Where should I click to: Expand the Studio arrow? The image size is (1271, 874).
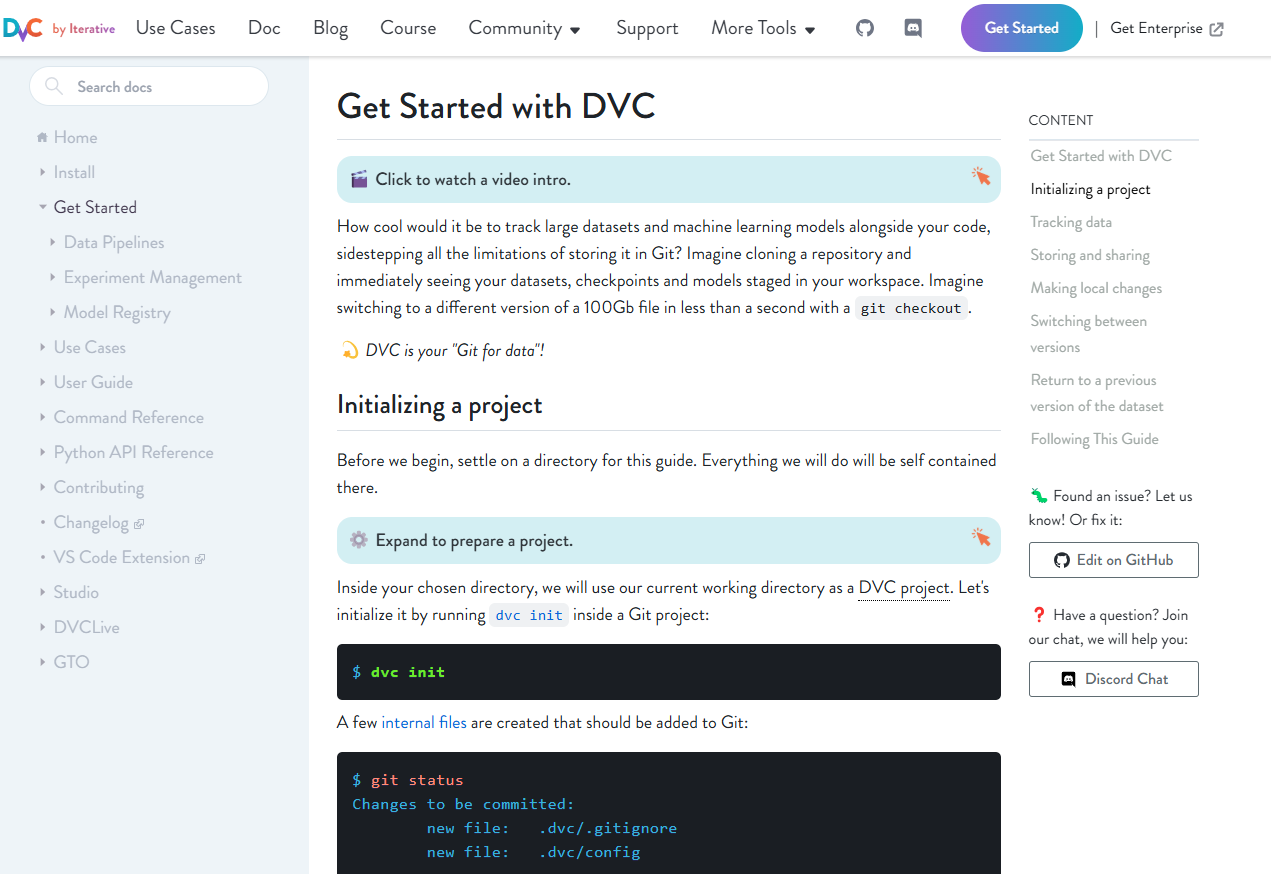click(x=43, y=592)
